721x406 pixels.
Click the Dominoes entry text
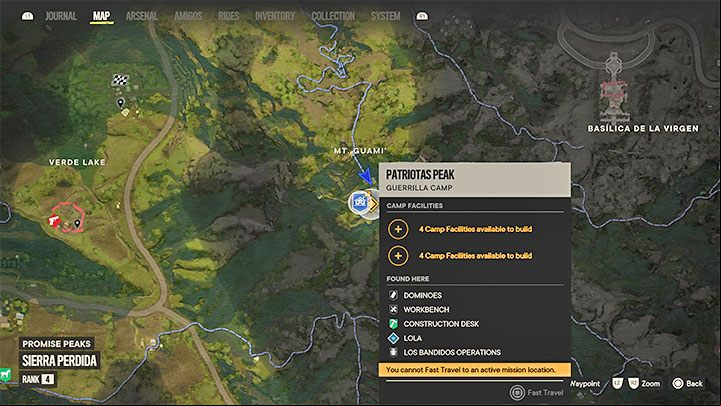[x=423, y=295]
